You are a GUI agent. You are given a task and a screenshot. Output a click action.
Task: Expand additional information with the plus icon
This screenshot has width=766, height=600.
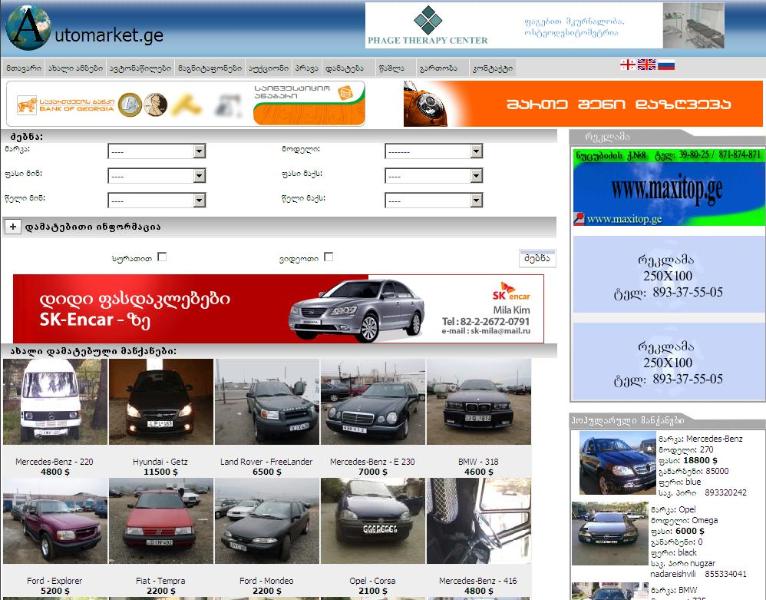(13, 227)
